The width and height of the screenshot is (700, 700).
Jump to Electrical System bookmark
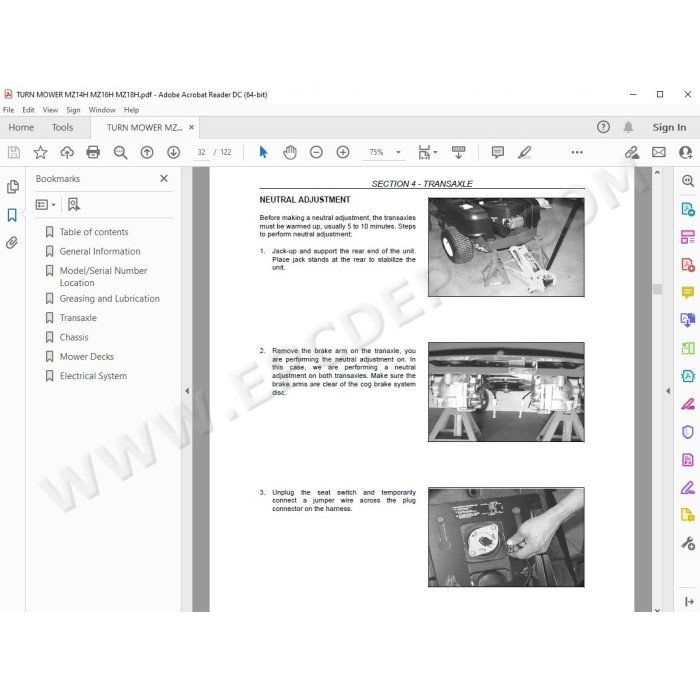point(93,376)
